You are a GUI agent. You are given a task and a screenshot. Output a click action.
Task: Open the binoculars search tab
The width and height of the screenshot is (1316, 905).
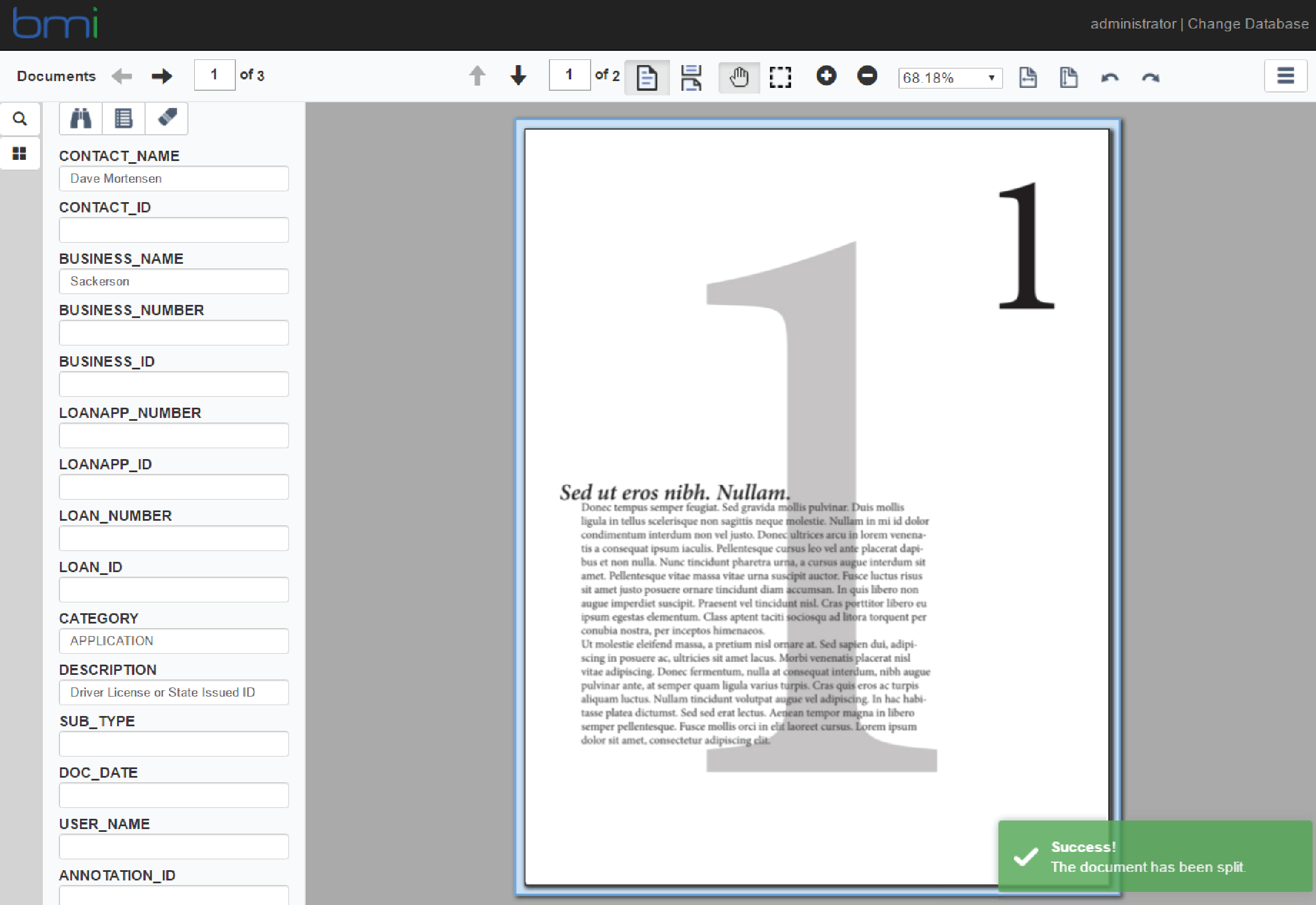point(81,119)
